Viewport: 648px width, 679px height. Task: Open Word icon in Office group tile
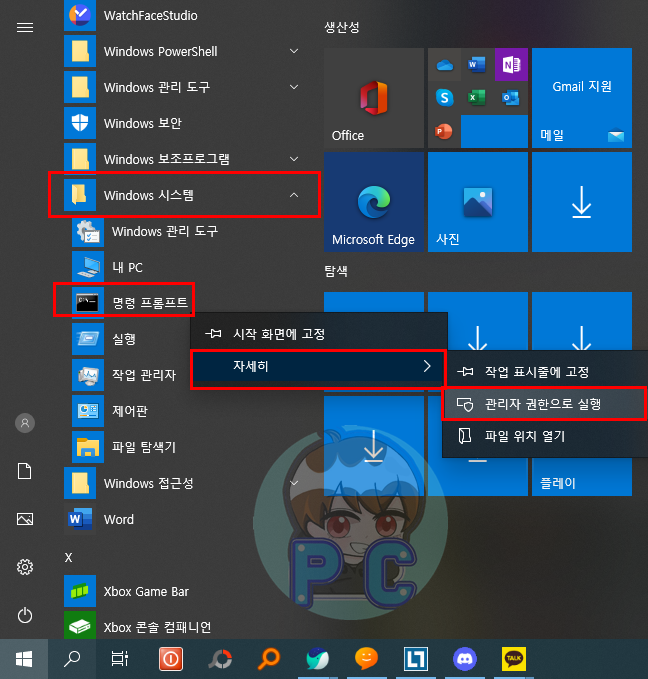point(477,65)
